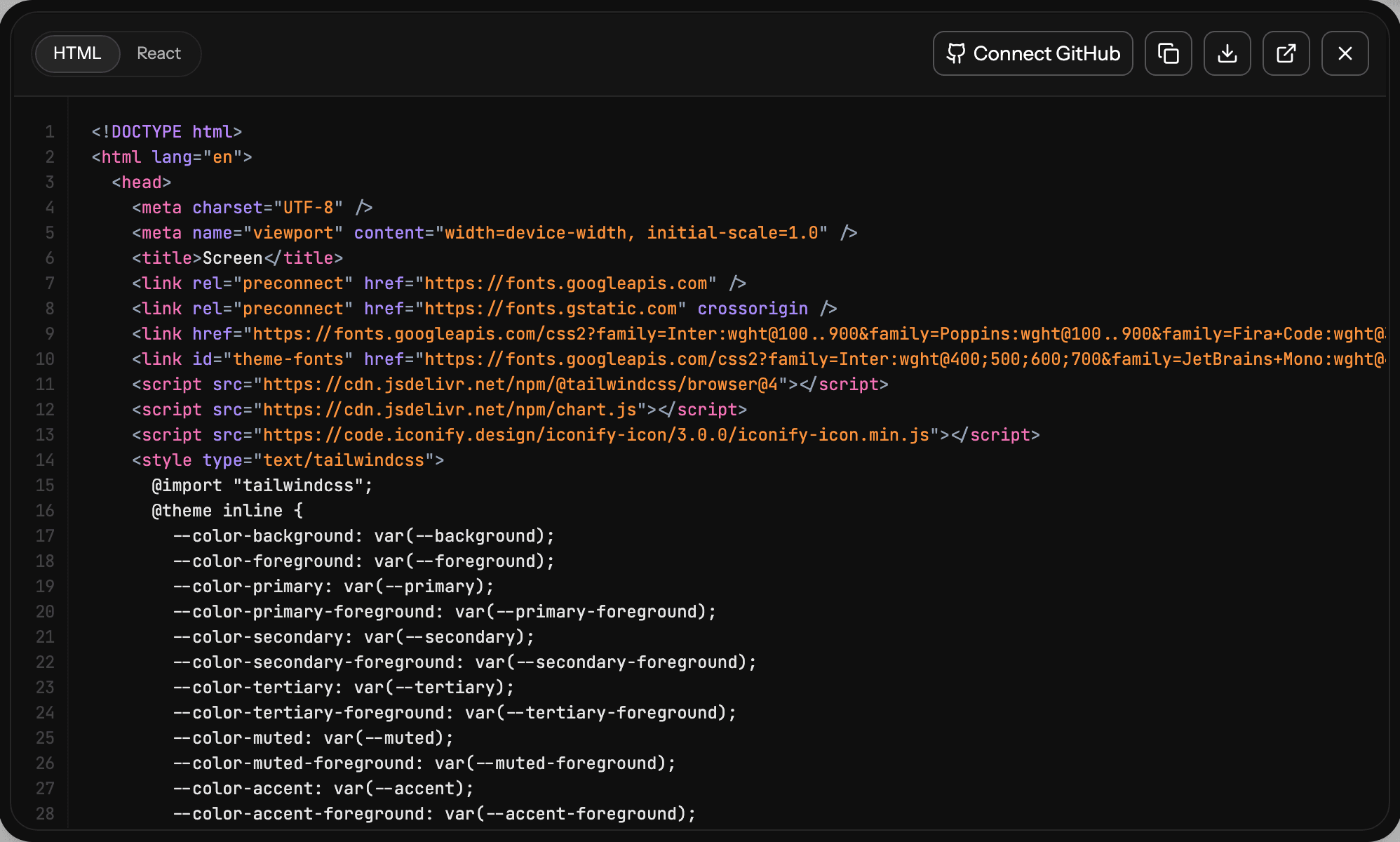Image resolution: width=1400 pixels, height=842 pixels.
Task: Click the --color-muted-foreground line
Action: click(x=424, y=763)
